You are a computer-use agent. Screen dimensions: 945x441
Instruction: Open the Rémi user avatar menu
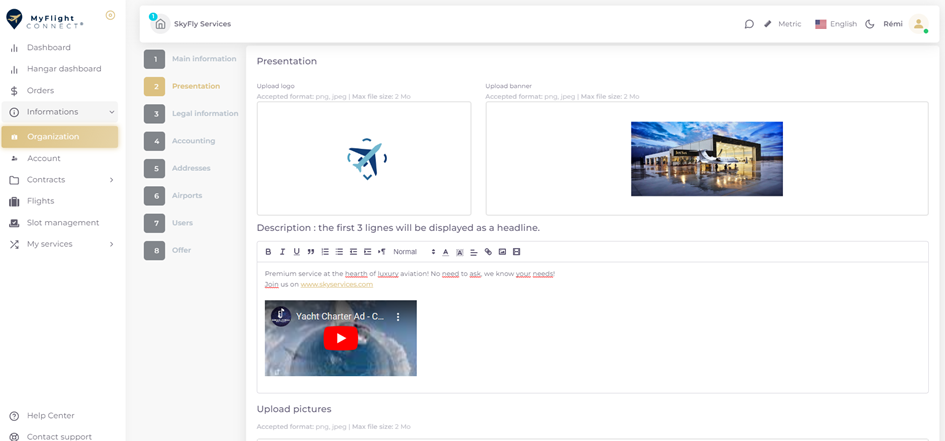coord(918,24)
